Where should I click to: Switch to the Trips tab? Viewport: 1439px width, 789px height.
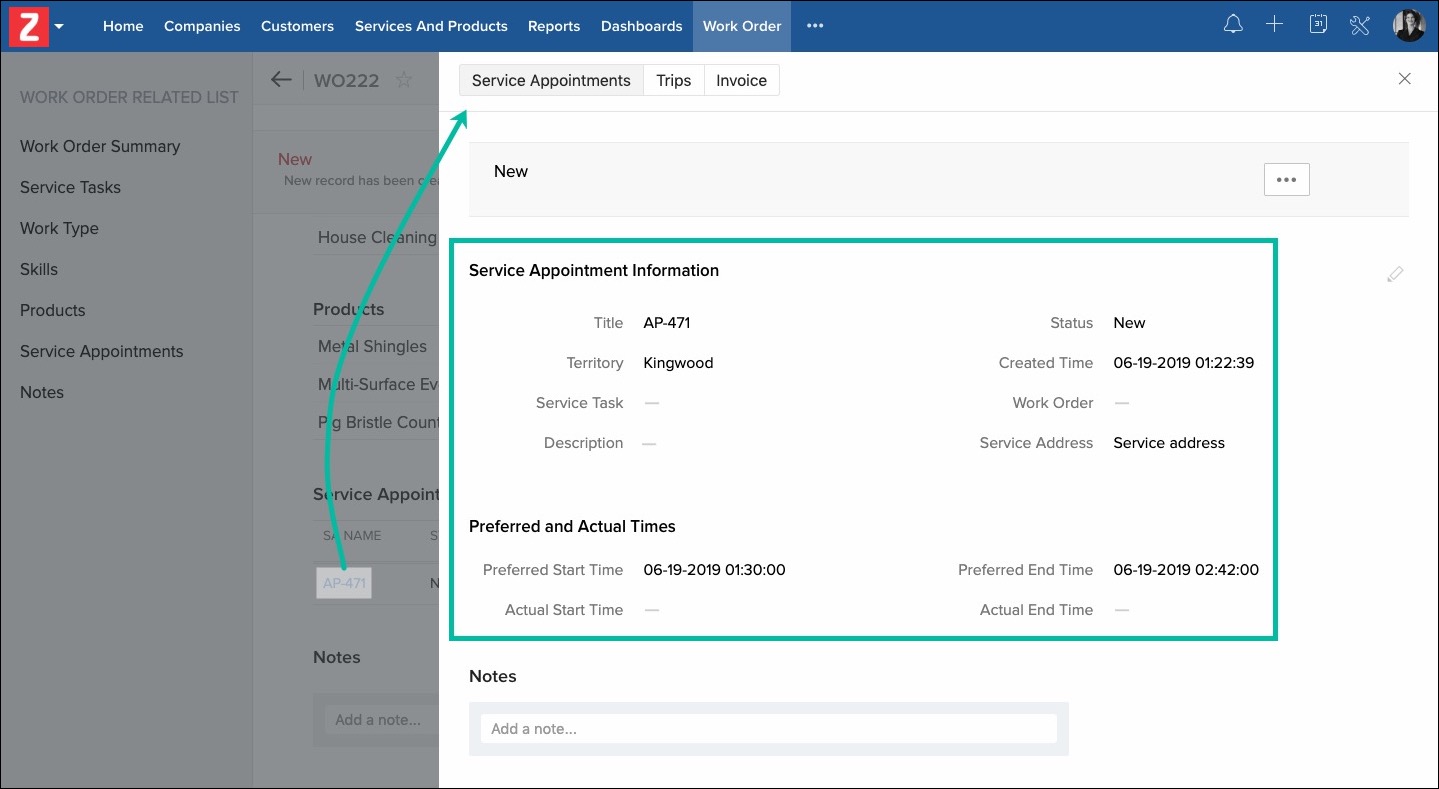(x=673, y=81)
